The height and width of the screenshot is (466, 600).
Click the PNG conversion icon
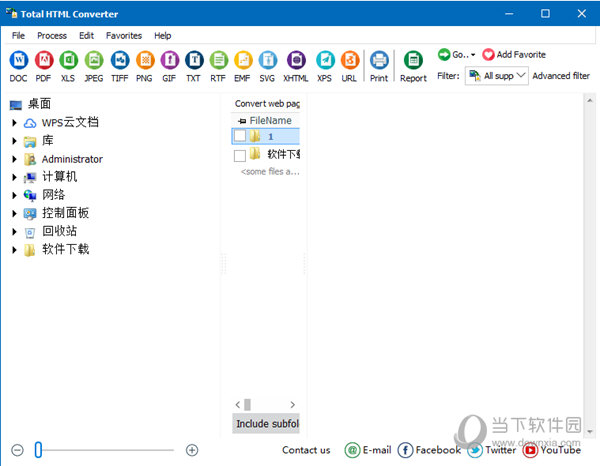(145, 60)
